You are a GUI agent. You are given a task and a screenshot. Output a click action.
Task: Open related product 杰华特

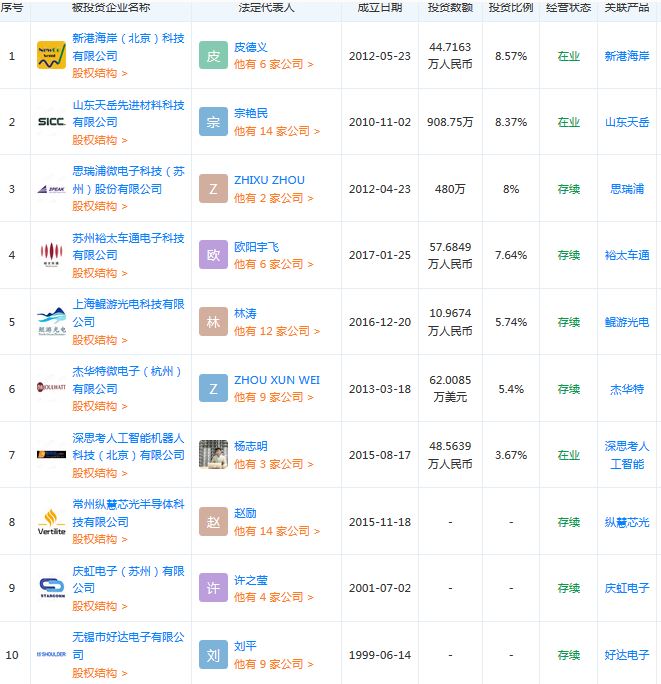(627, 389)
